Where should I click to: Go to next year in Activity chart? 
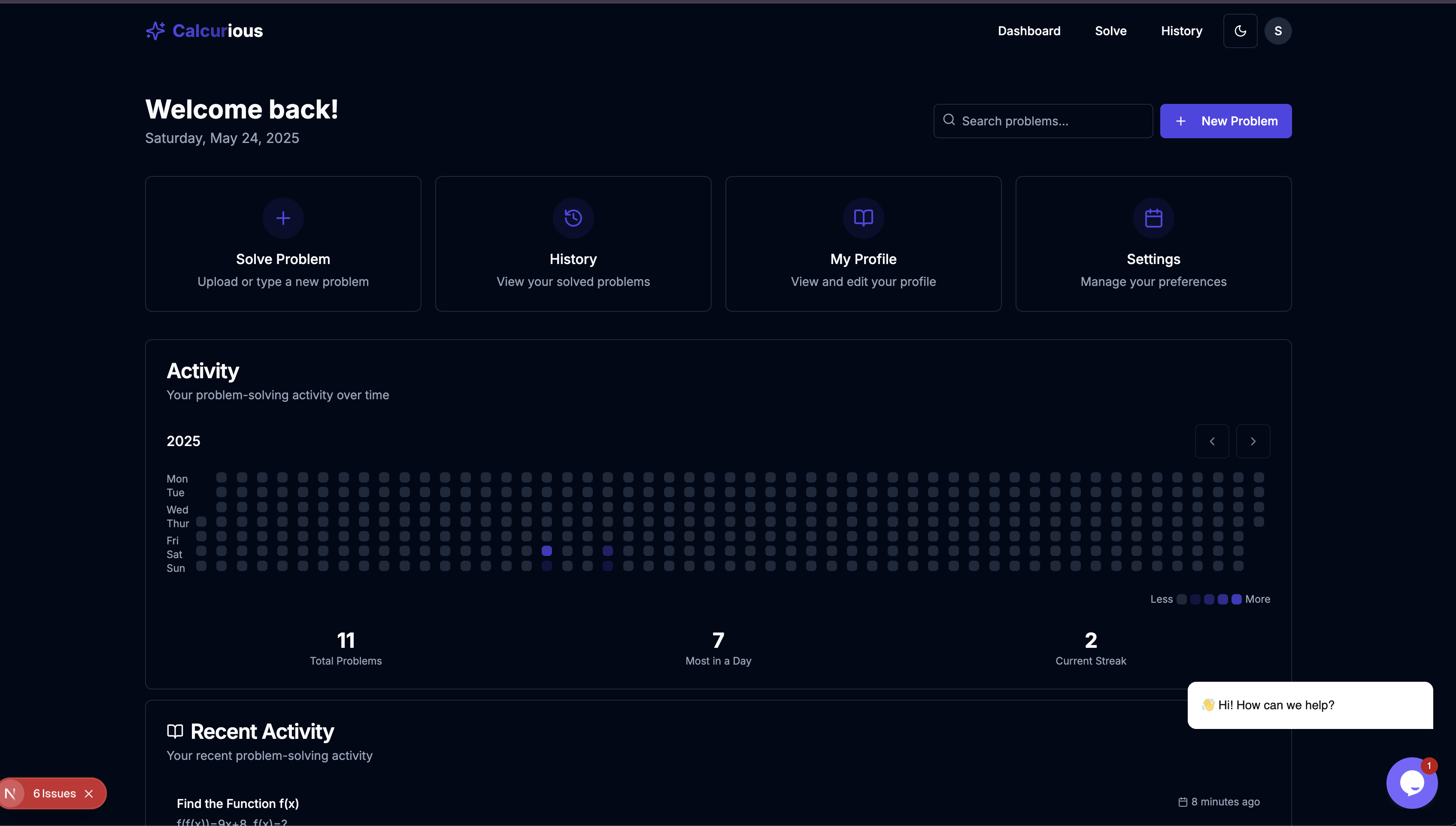tap(1253, 441)
